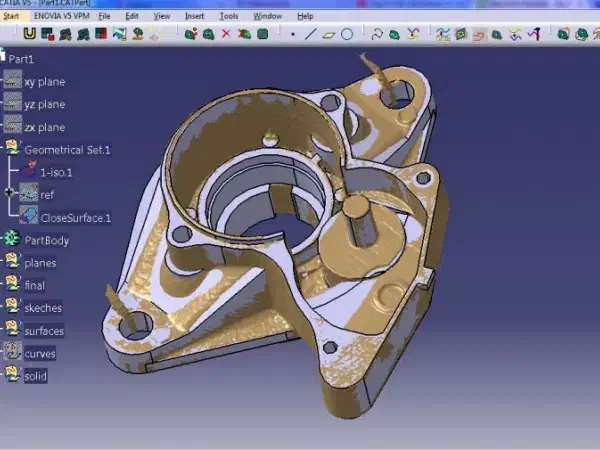Click the curved Spline icon in toolbar
Image resolution: width=600 pixels, height=450 pixels.
pos(377,34)
